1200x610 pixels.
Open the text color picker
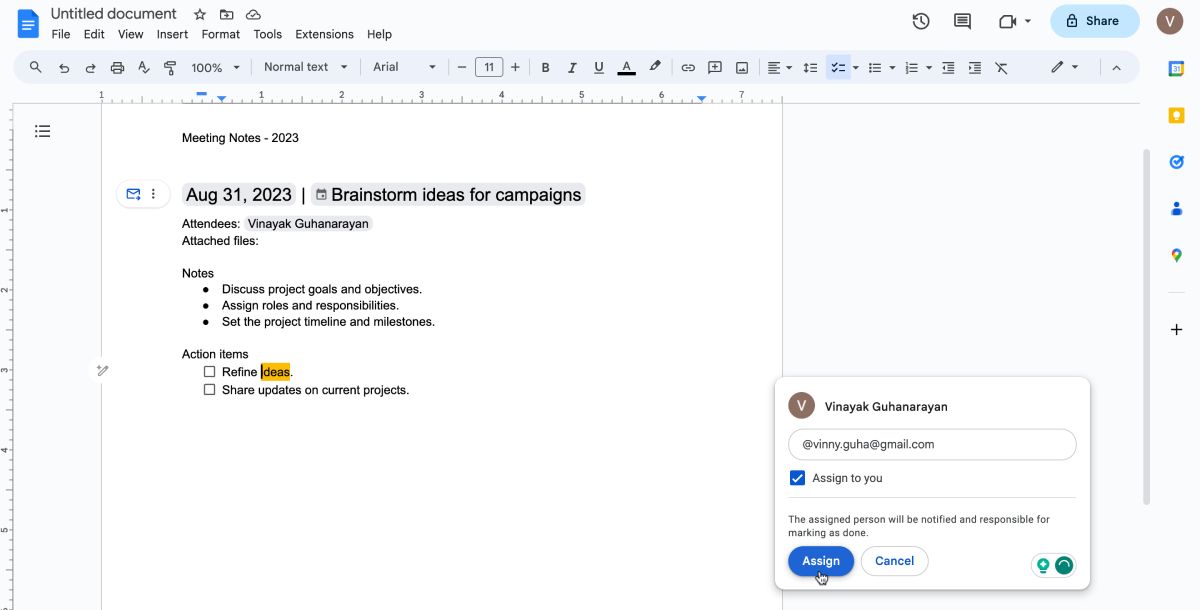(626, 67)
